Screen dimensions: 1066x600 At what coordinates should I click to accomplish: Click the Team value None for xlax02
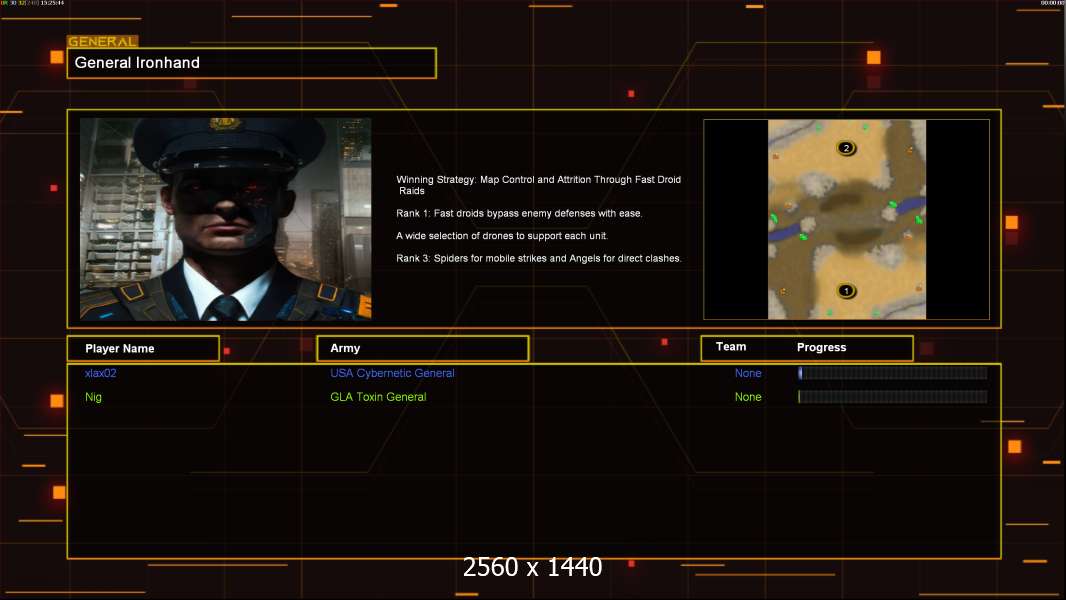pyautogui.click(x=748, y=373)
